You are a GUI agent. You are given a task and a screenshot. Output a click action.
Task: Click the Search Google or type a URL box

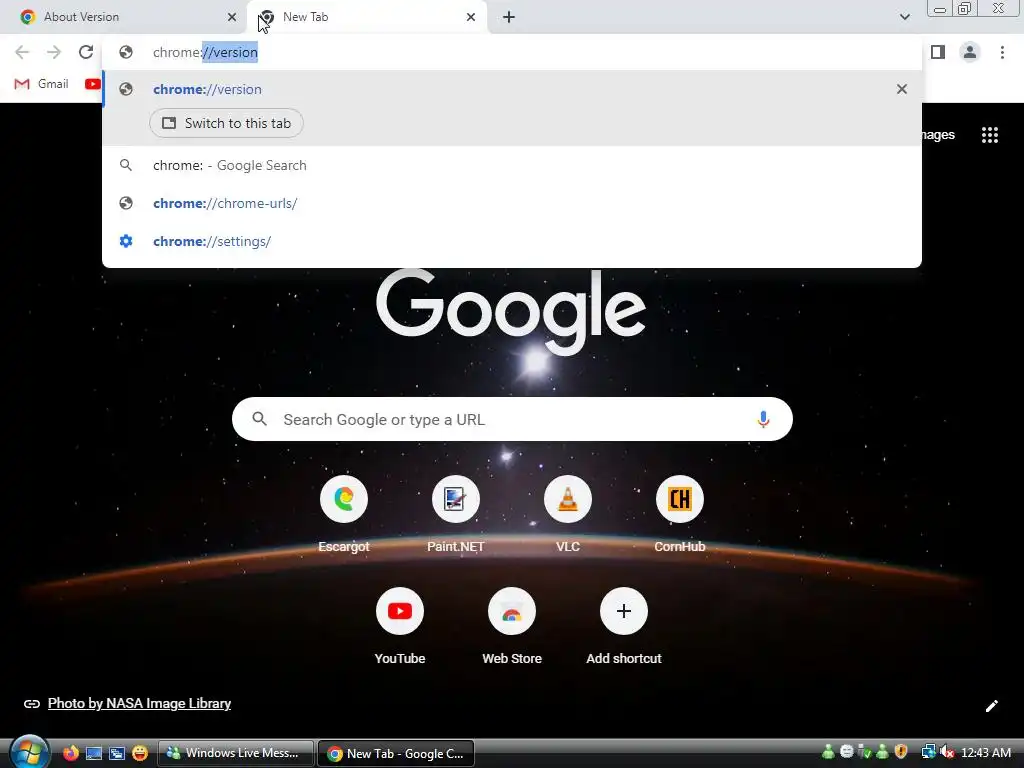512,419
